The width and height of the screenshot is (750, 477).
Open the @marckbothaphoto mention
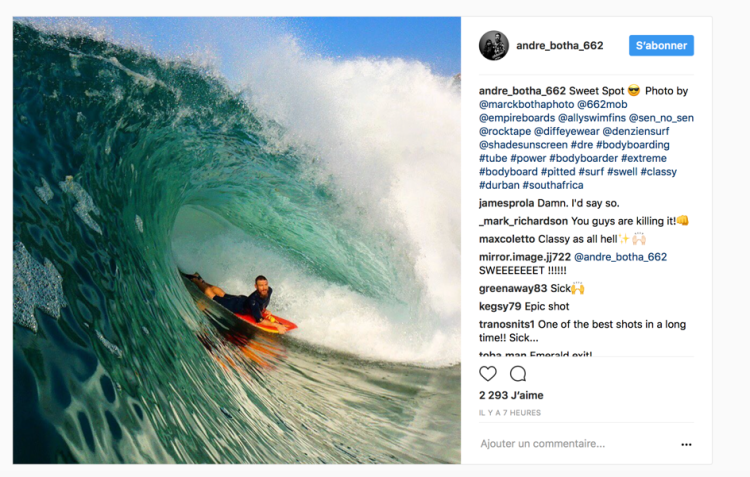point(526,104)
